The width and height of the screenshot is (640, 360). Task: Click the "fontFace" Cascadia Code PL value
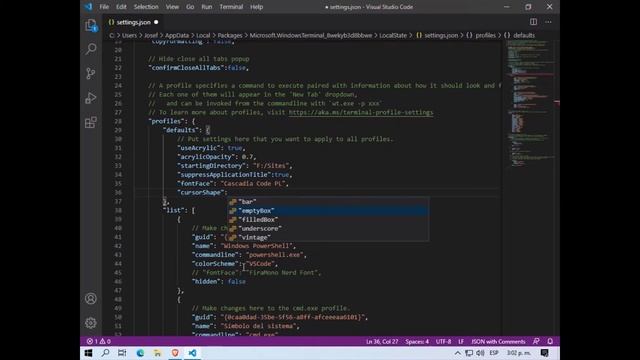click(x=253, y=184)
